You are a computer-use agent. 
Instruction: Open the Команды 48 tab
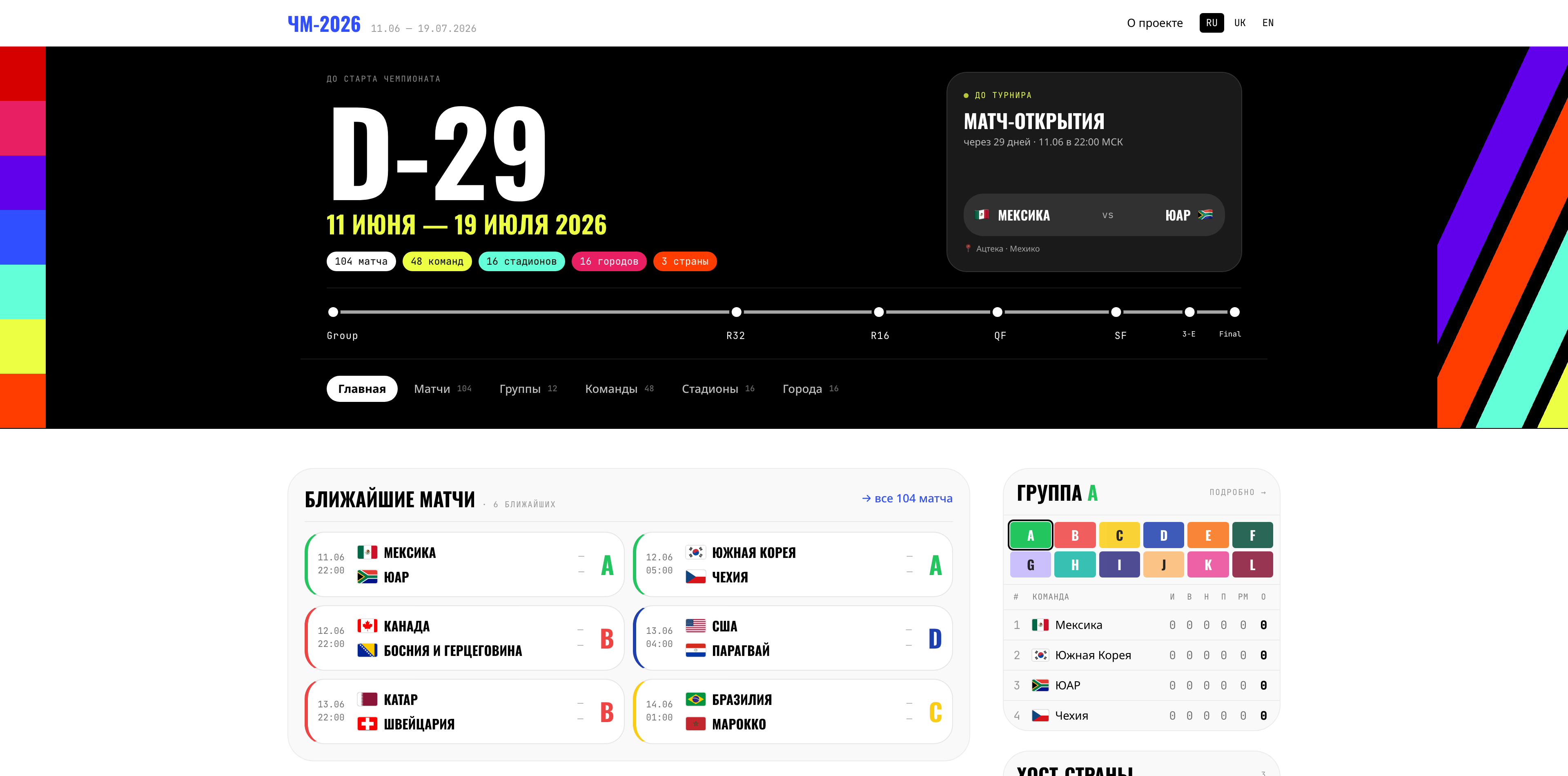click(x=619, y=389)
